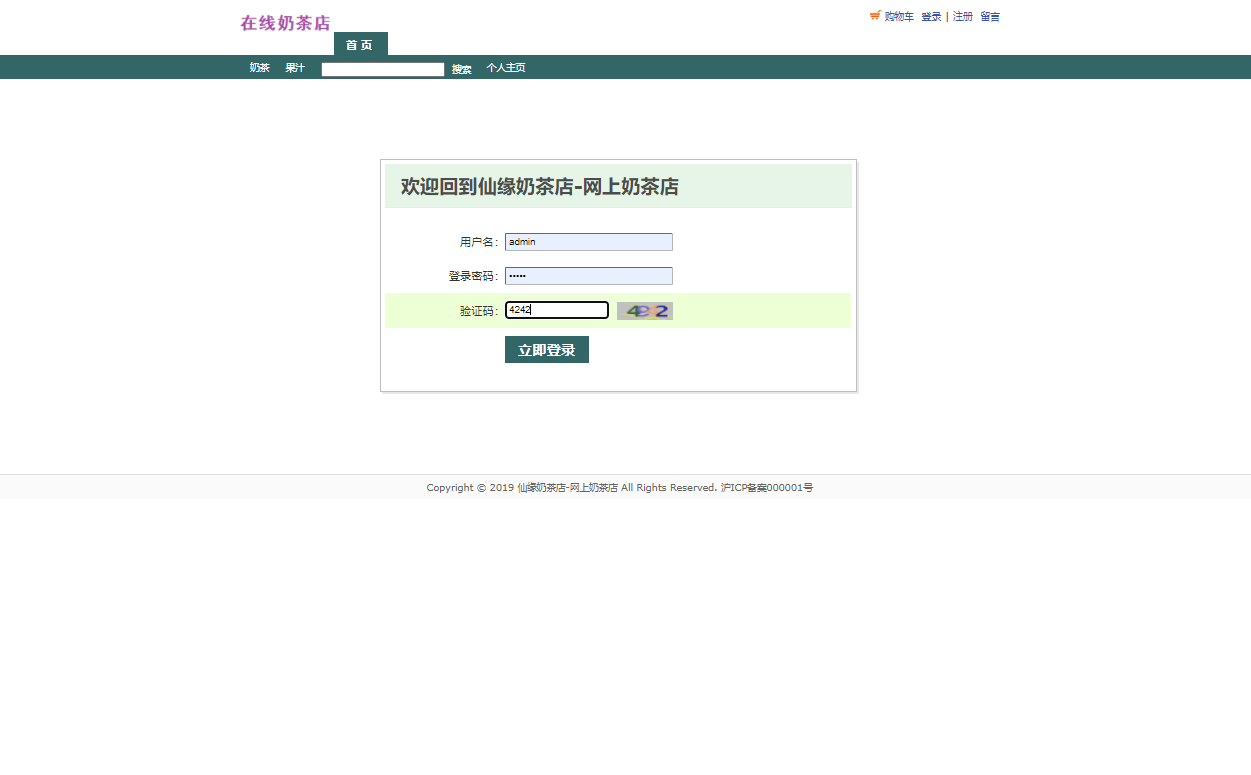Click the welcome header of the login panel
This screenshot has height=775, width=1251.
539,186
